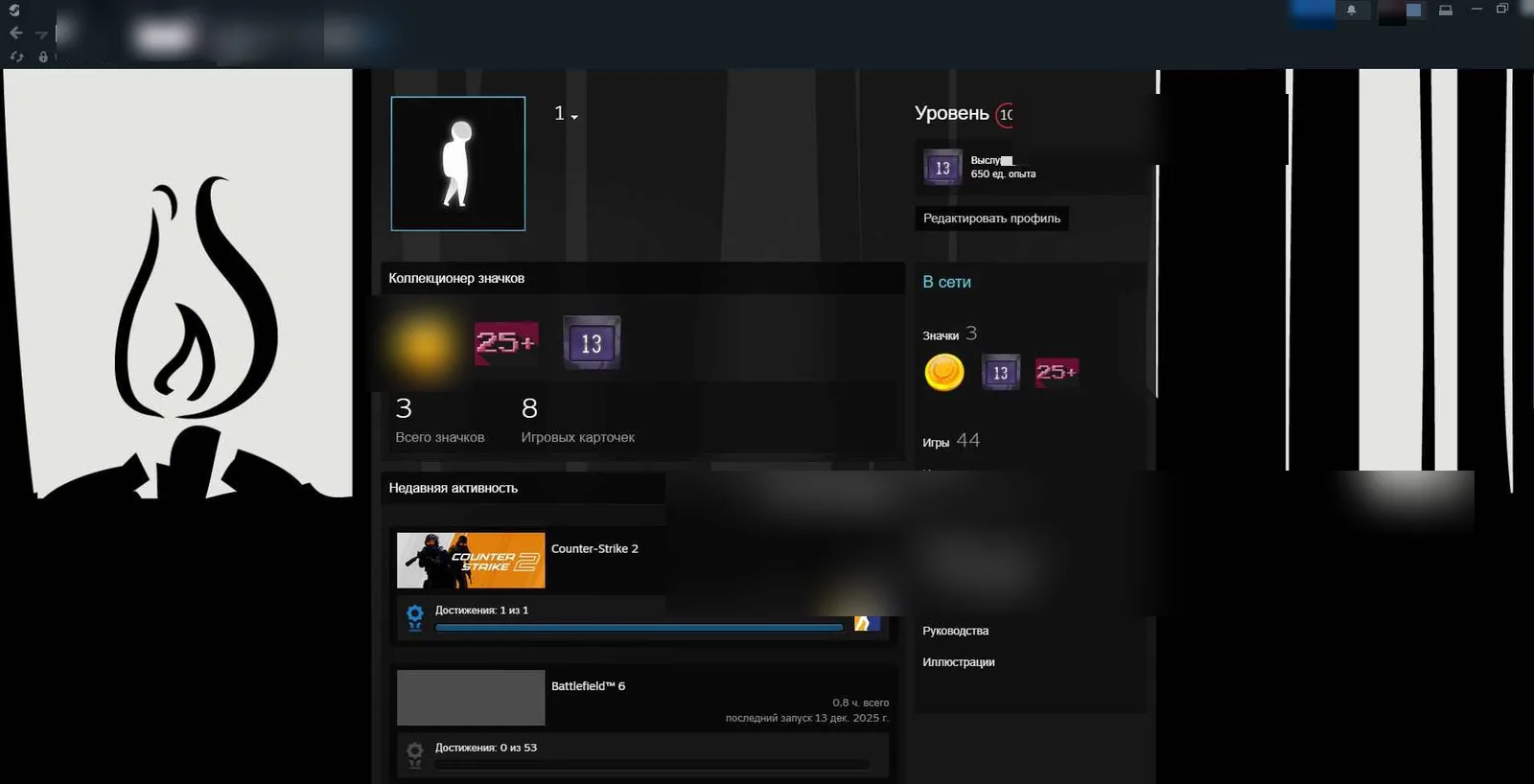This screenshot has width=1534, height=784.
Task: Click the profile avatar picture
Action: coord(458,163)
